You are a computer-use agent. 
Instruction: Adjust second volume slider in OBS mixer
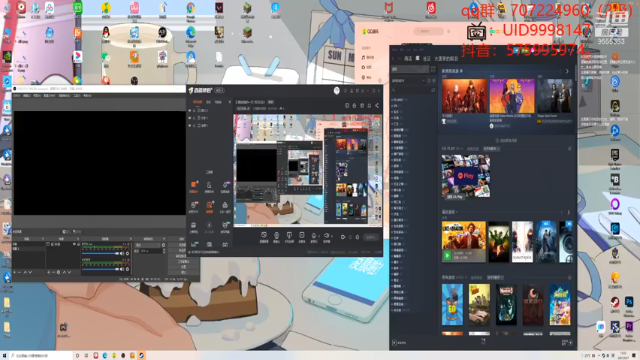100,269
